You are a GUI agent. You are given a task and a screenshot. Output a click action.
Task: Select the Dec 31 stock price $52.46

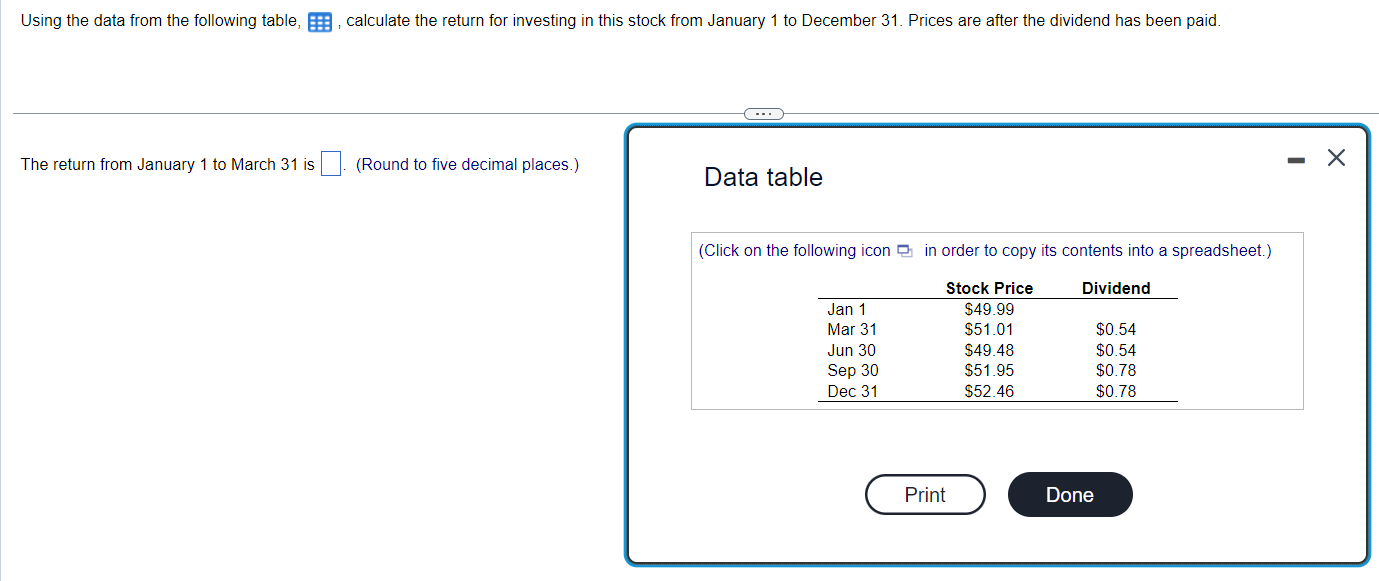pos(989,391)
